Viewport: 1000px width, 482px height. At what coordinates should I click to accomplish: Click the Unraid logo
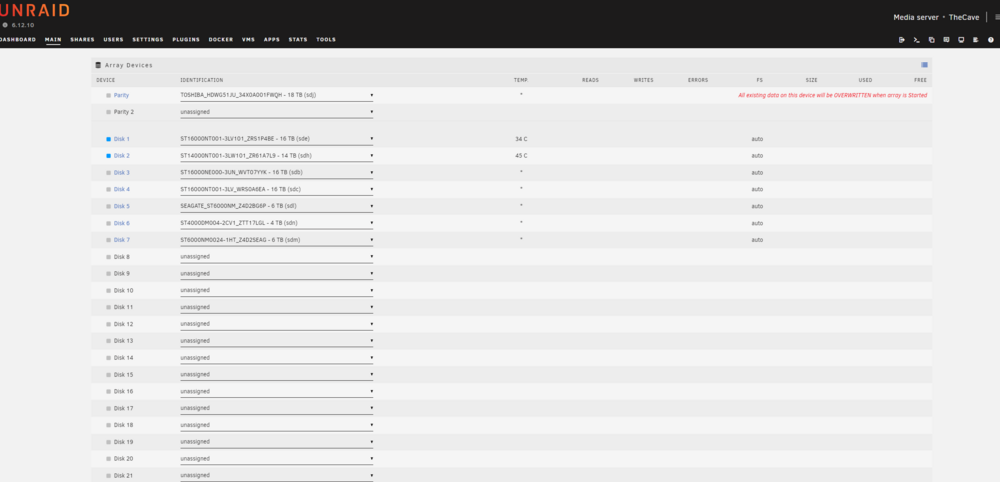(34, 10)
